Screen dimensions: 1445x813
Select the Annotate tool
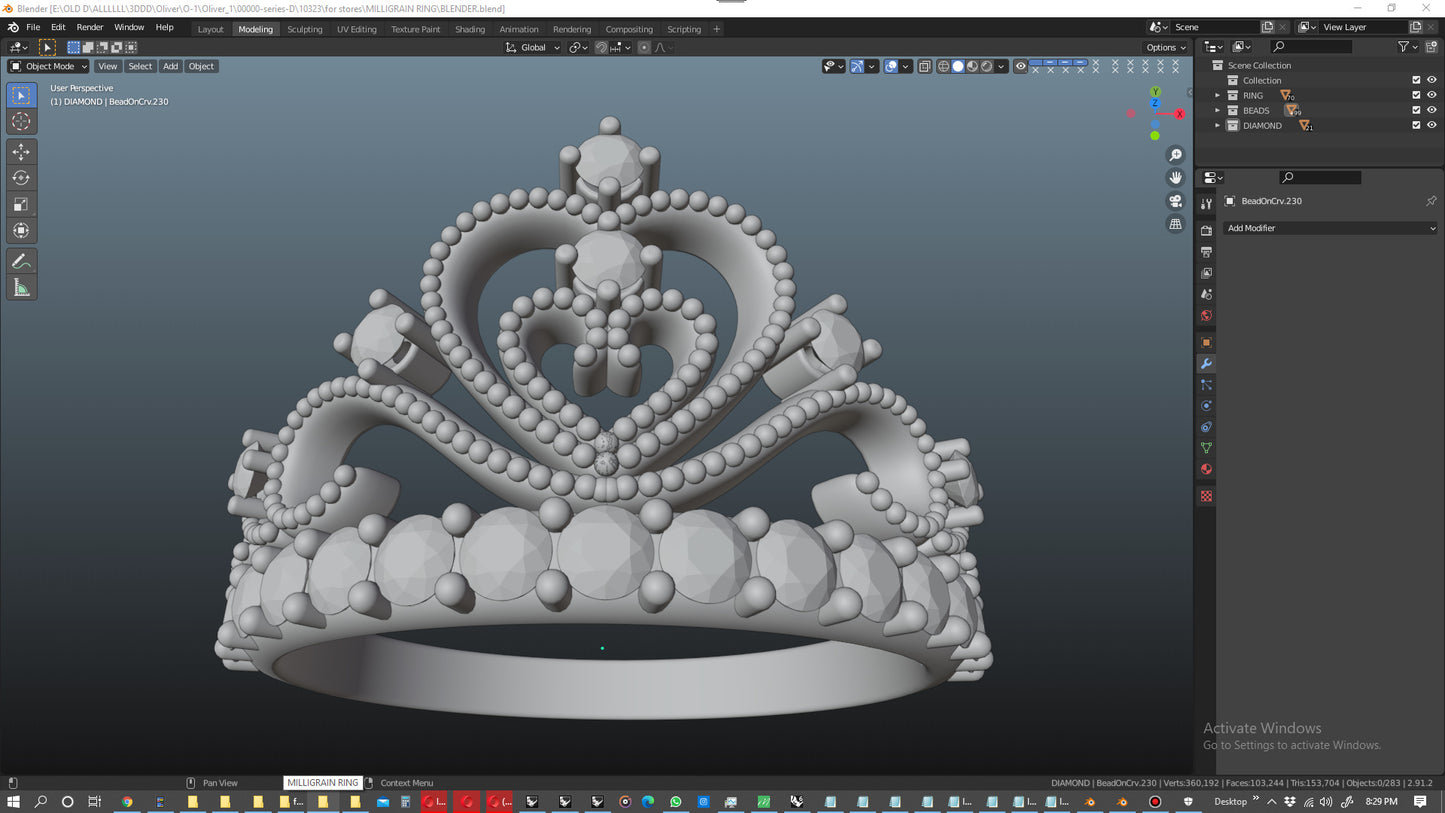(21, 261)
